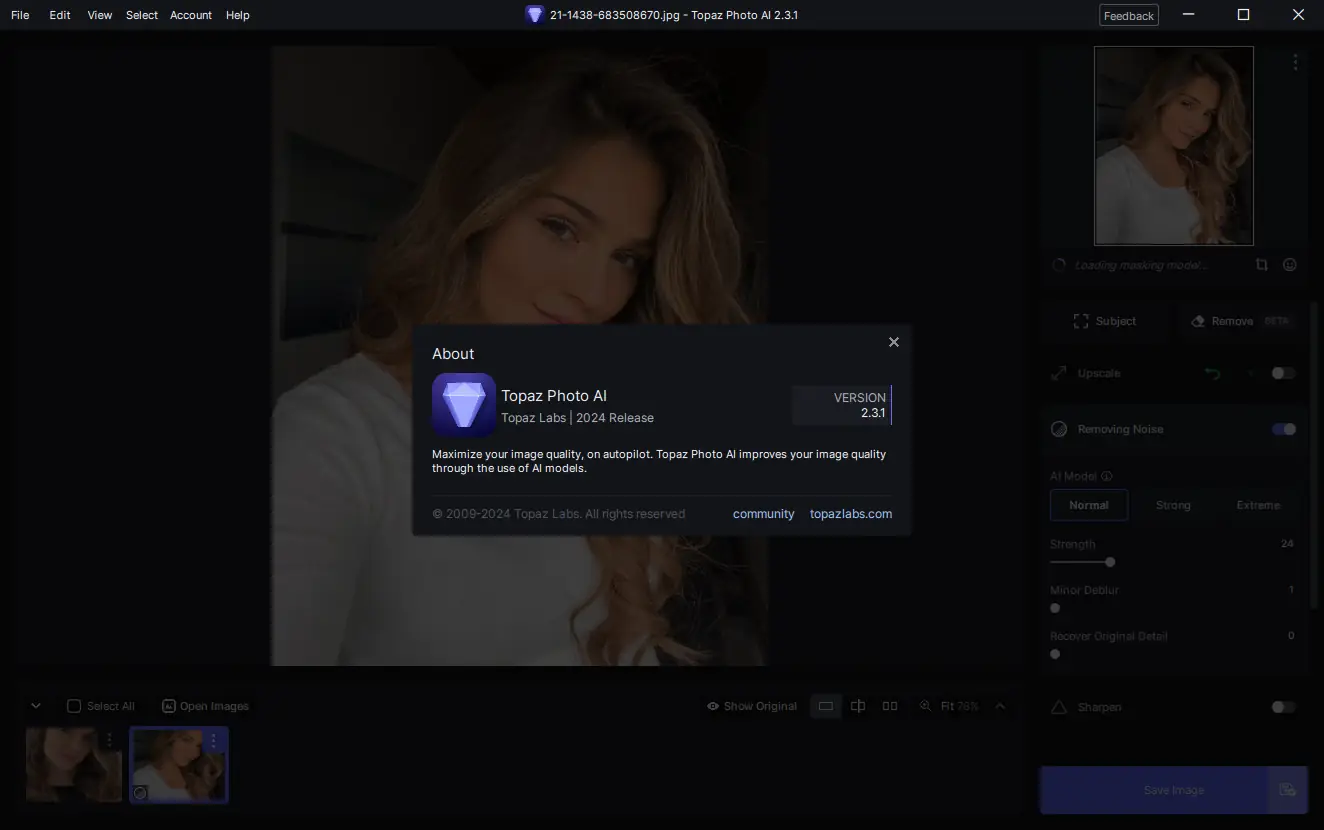Visit the topazlabs.com link
The width and height of the screenshot is (1324, 830).
pyautogui.click(x=851, y=514)
